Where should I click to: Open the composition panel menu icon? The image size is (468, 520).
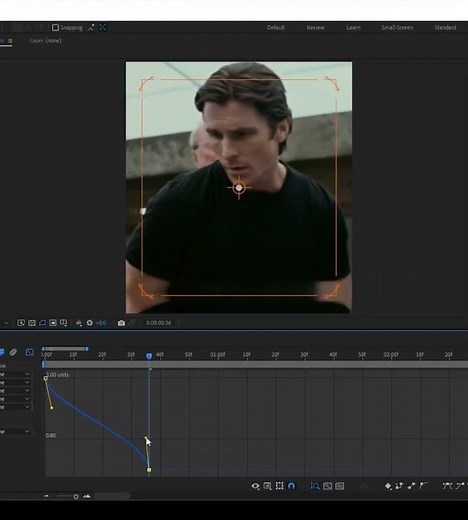(10, 41)
